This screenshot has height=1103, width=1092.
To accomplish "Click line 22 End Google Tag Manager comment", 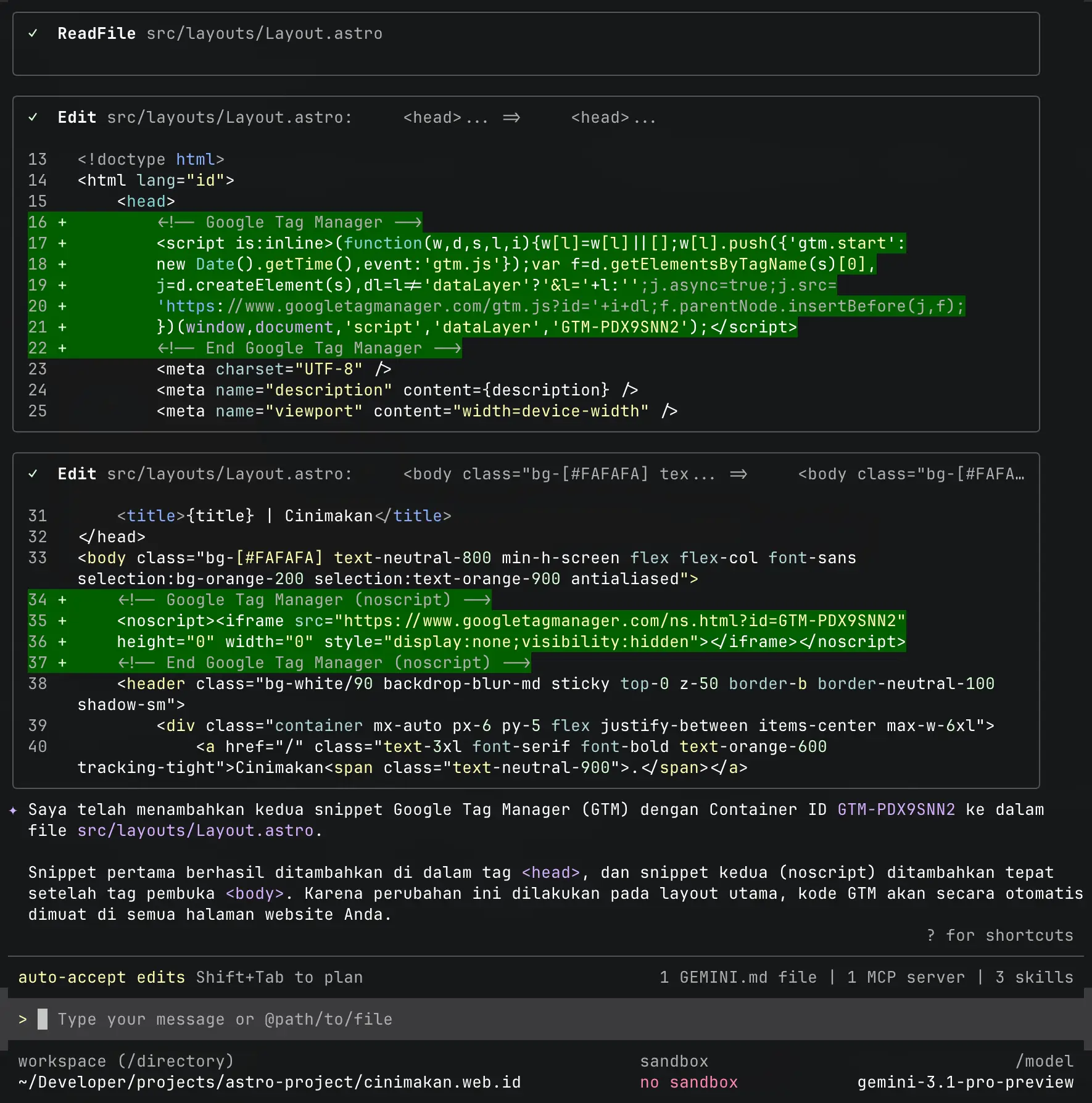I will [x=308, y=348].
